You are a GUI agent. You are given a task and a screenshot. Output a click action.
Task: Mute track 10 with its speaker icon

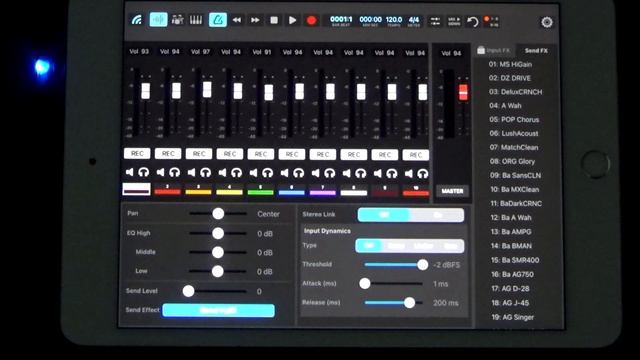409,174
